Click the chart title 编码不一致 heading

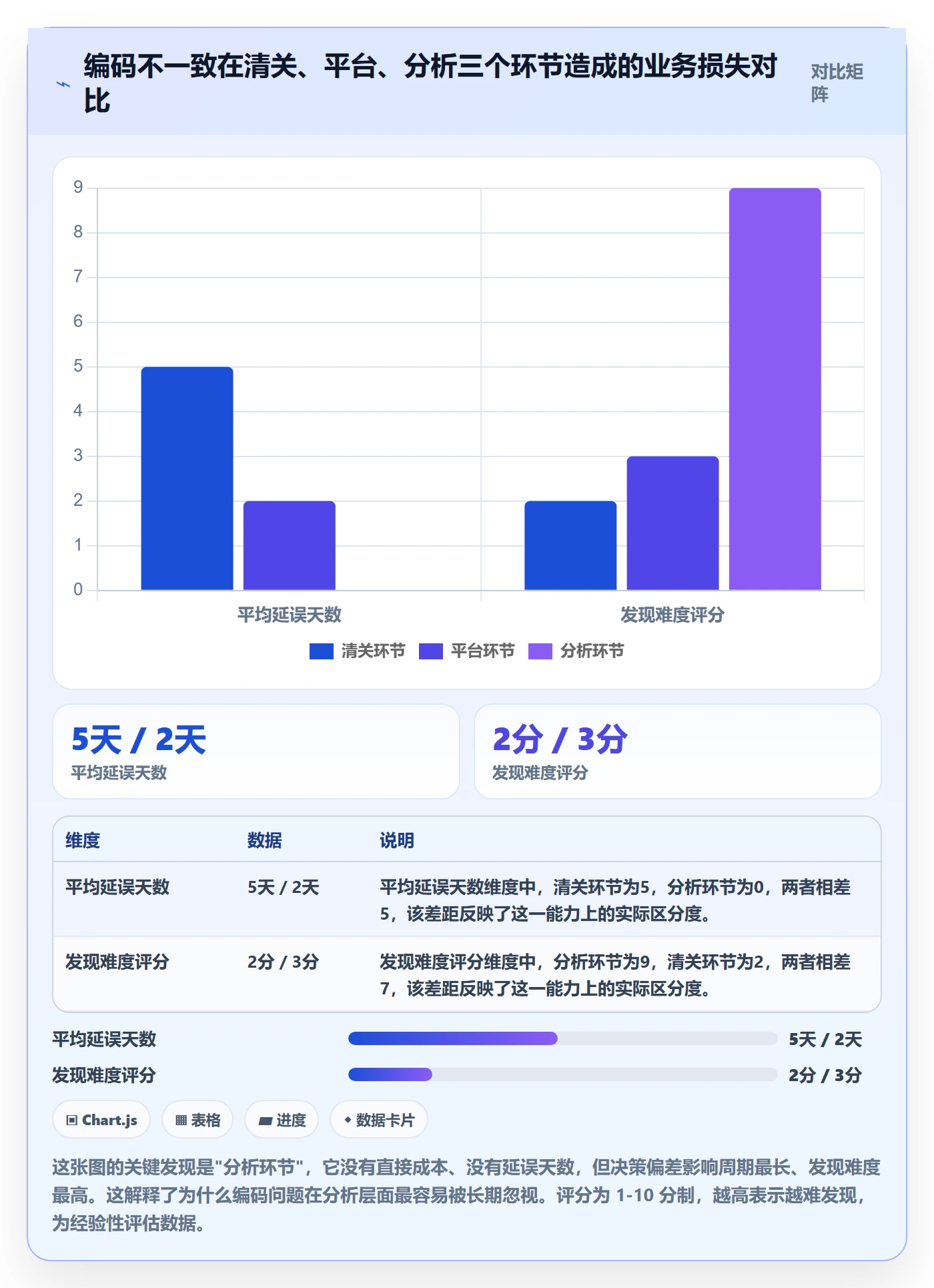tap(431, 83)
